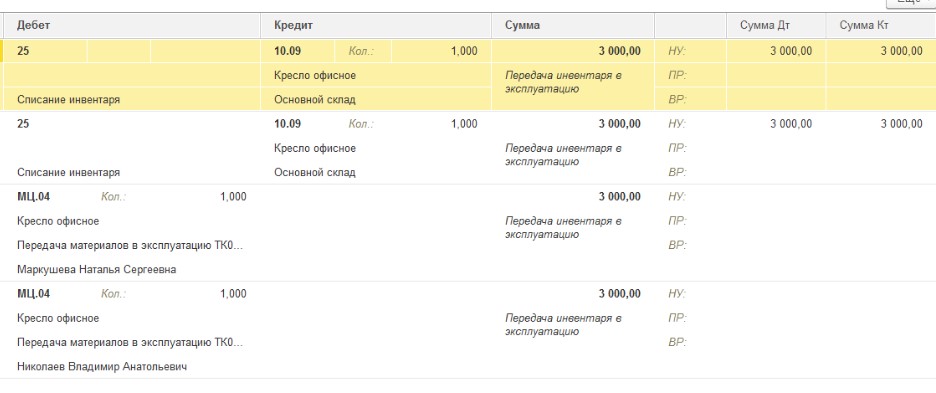Open the partially visible Ещё button

click(x=911, y=2)
